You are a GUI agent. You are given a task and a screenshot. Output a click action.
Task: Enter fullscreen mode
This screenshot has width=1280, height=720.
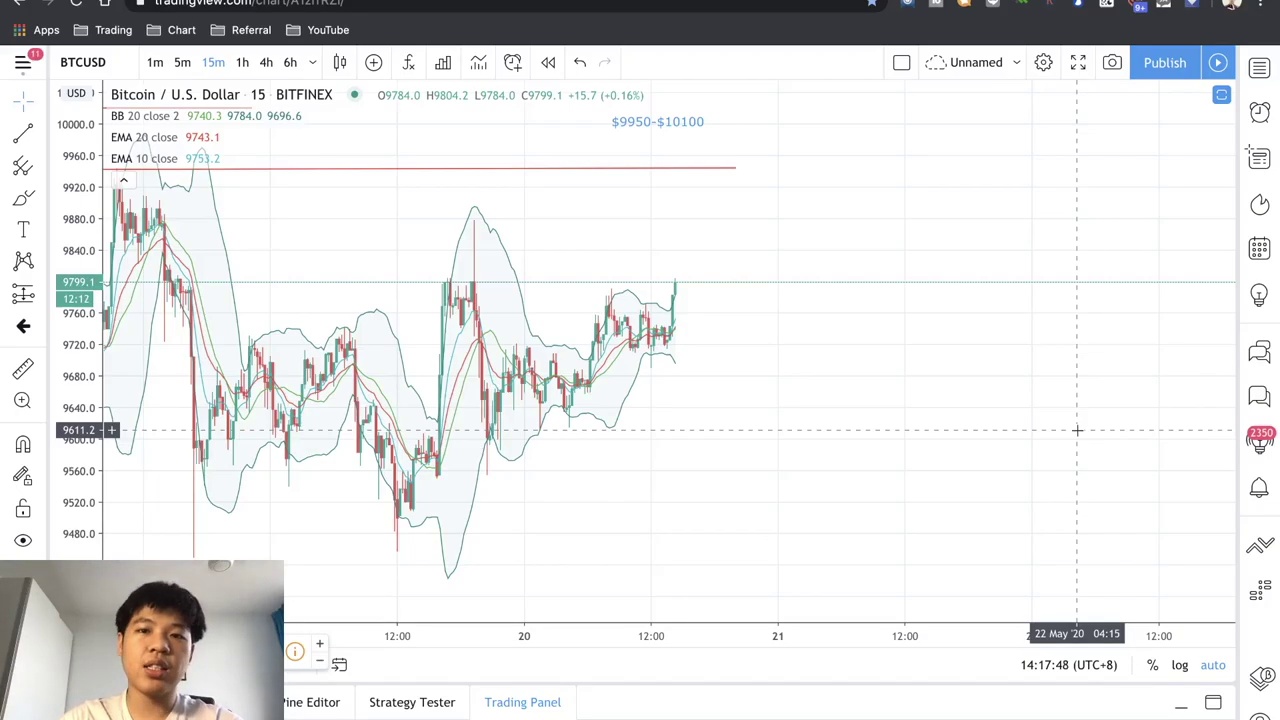[1078, 63]
